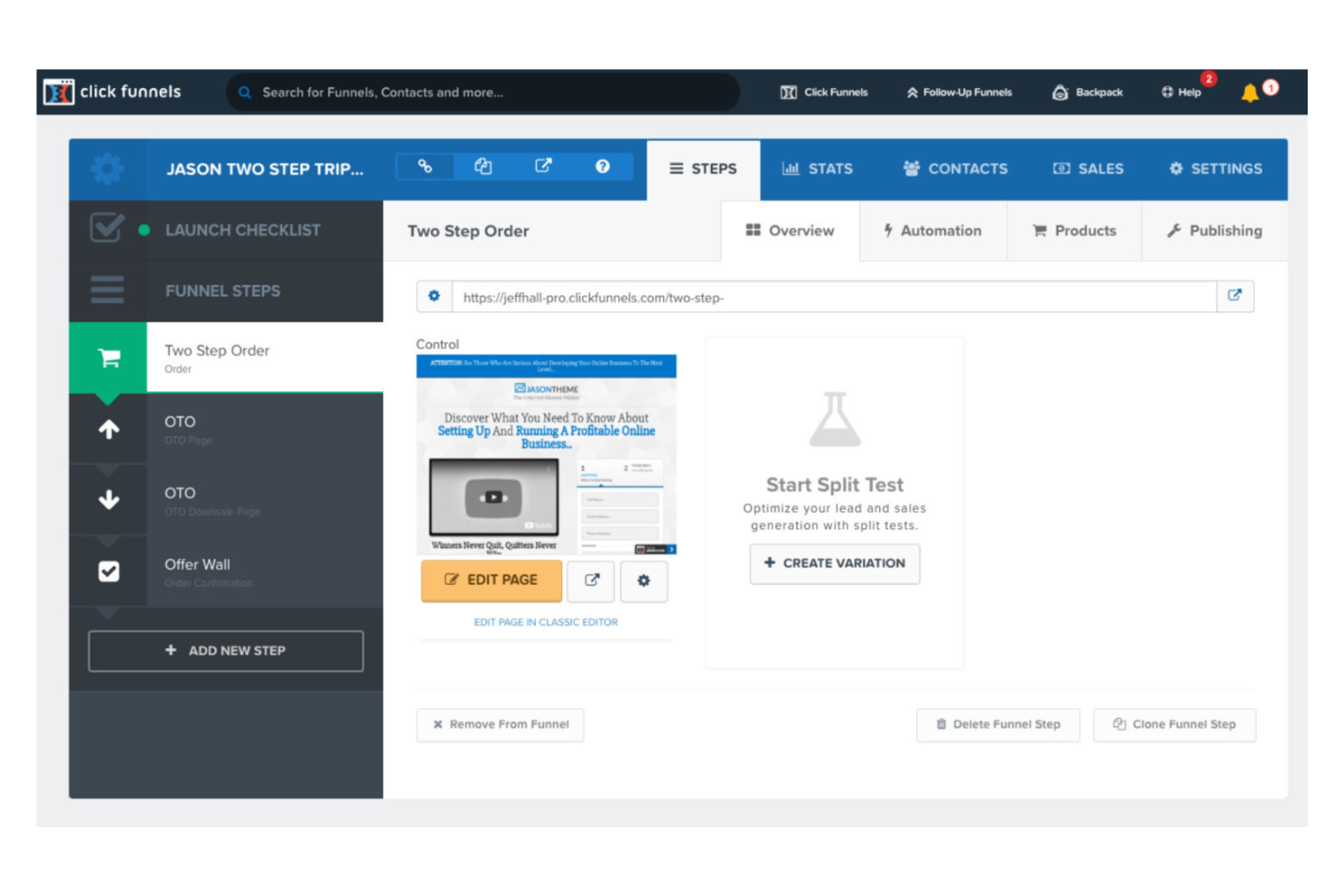This screenshot has height=896, width=1344.
Task: Click the gear icon beside the page URL
Action: point(435,296)
